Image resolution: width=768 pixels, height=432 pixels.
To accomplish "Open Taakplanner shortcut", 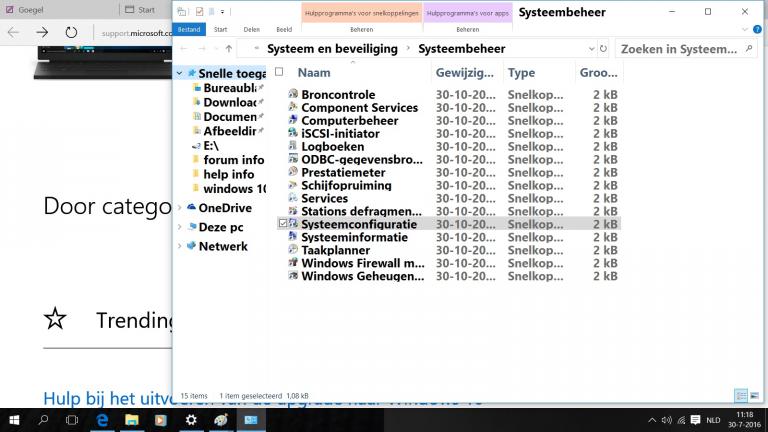I will (335, 251).
